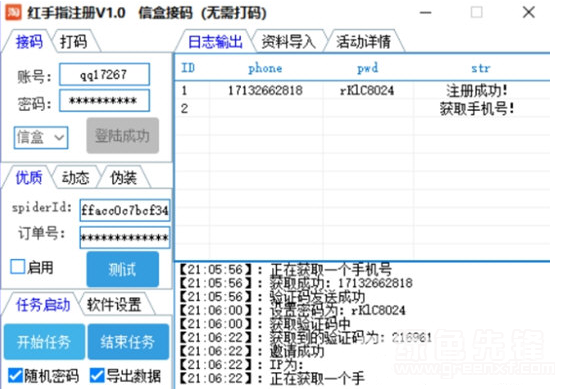Screen dimensions: 564x389
Task: Minimize the window
Action: [x=426, y=13]
